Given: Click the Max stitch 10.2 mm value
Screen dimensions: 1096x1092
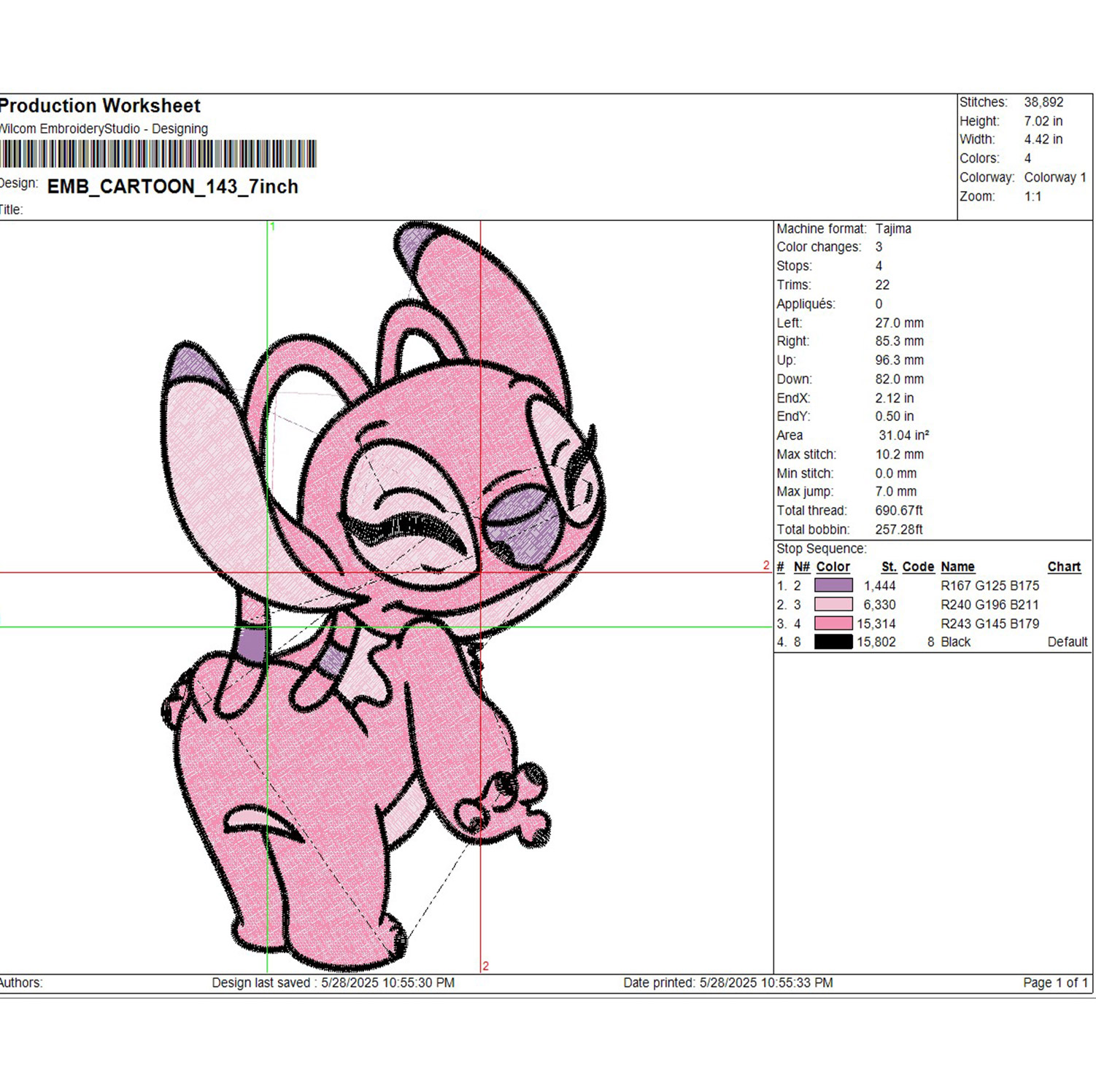Looking at the screenshot, I should (900, 454).
